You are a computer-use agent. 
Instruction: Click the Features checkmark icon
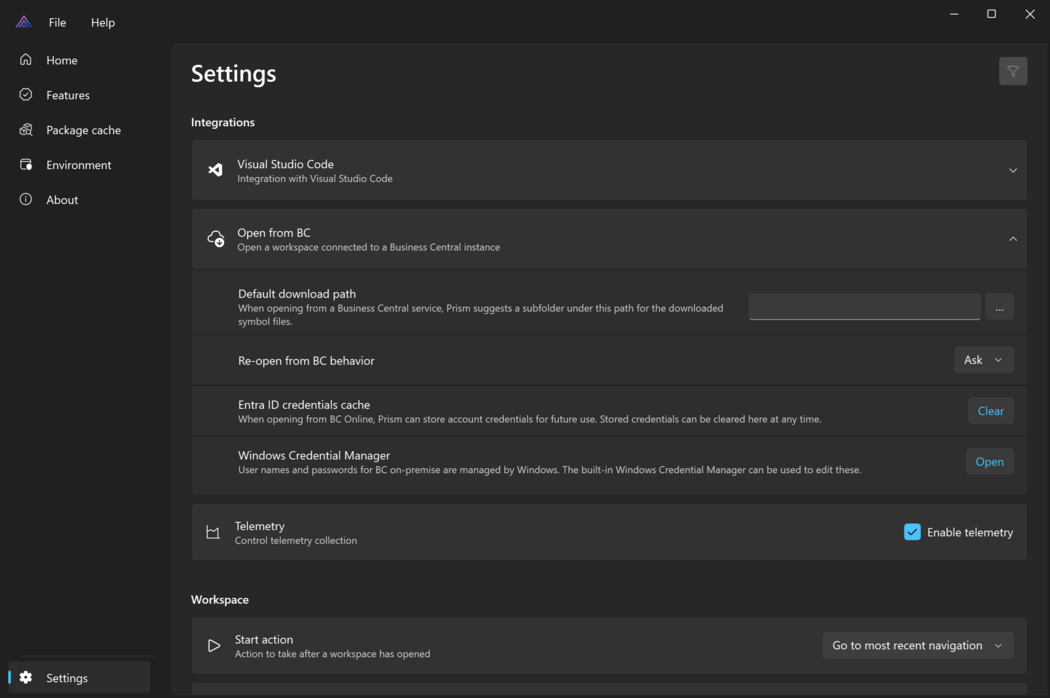pos(25,94)
